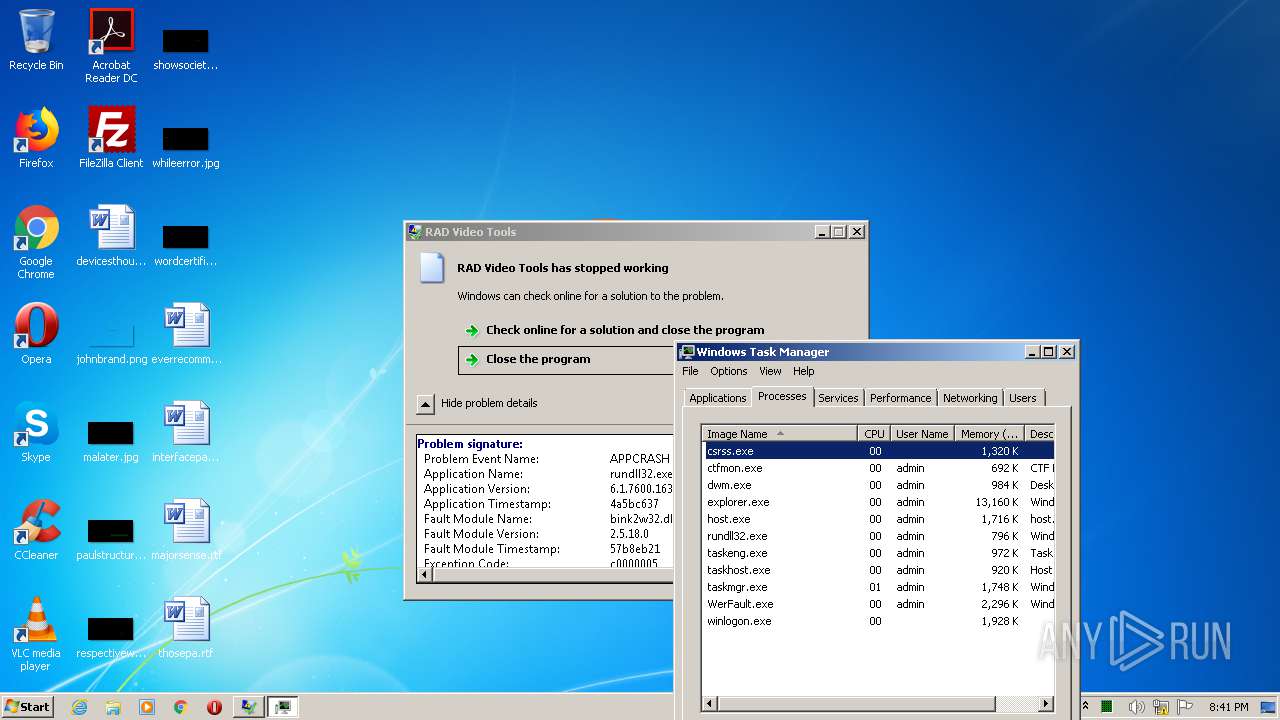Select explorer.exe process
1280x720 pixels.
[x=878, y=502]
